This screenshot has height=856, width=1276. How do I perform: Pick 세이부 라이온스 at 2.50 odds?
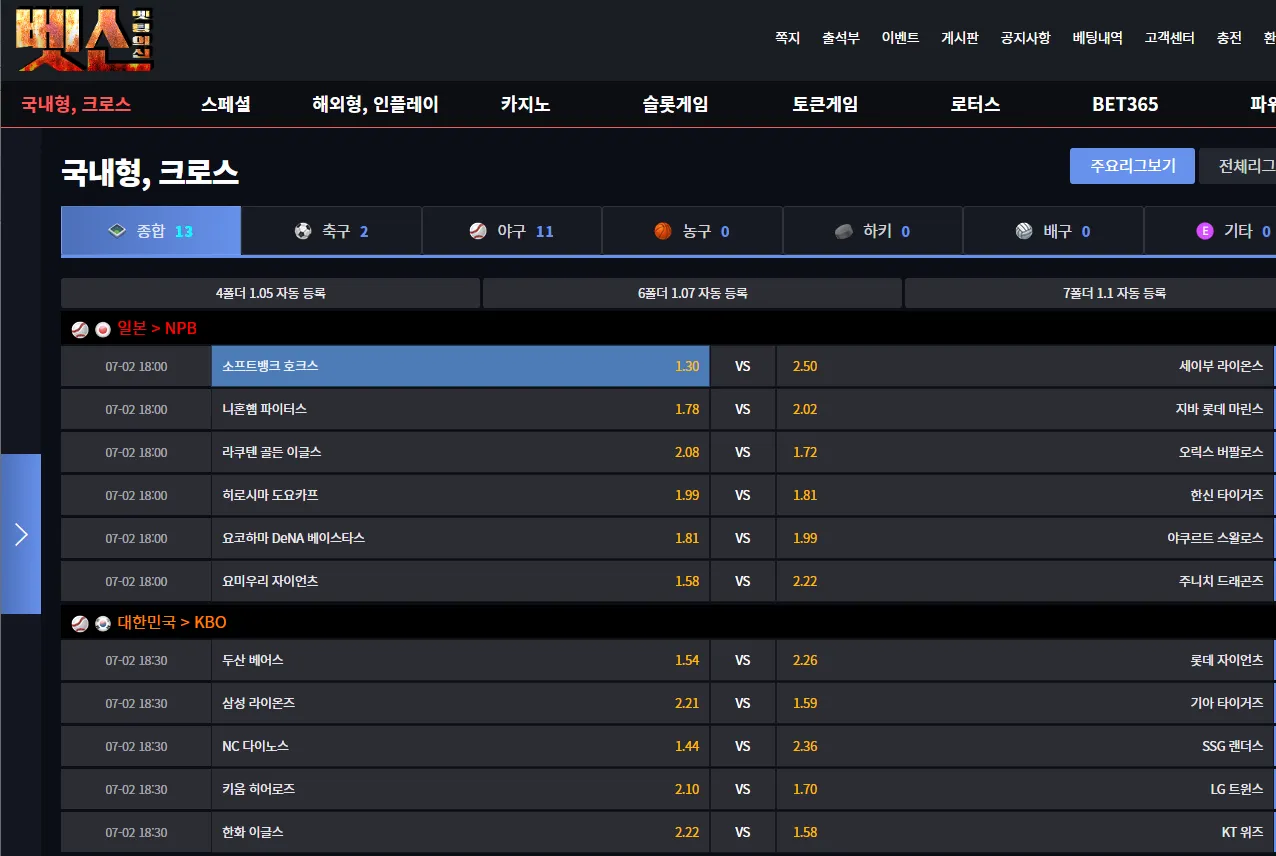1026,366
